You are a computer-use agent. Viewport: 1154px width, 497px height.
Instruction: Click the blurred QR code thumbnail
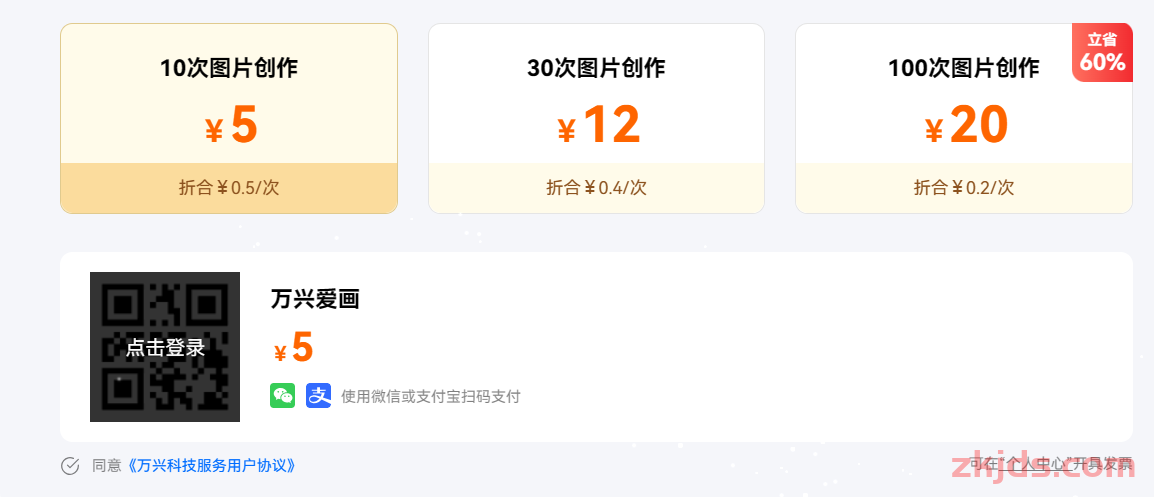coord(165,347)
